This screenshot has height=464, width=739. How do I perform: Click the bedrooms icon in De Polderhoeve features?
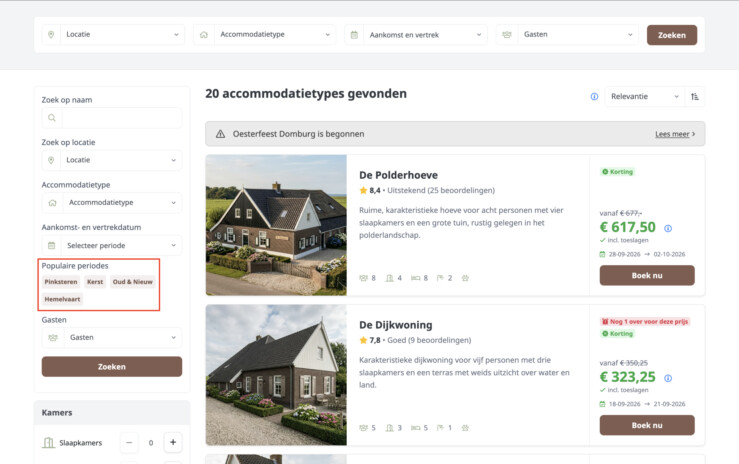point(390,278)
